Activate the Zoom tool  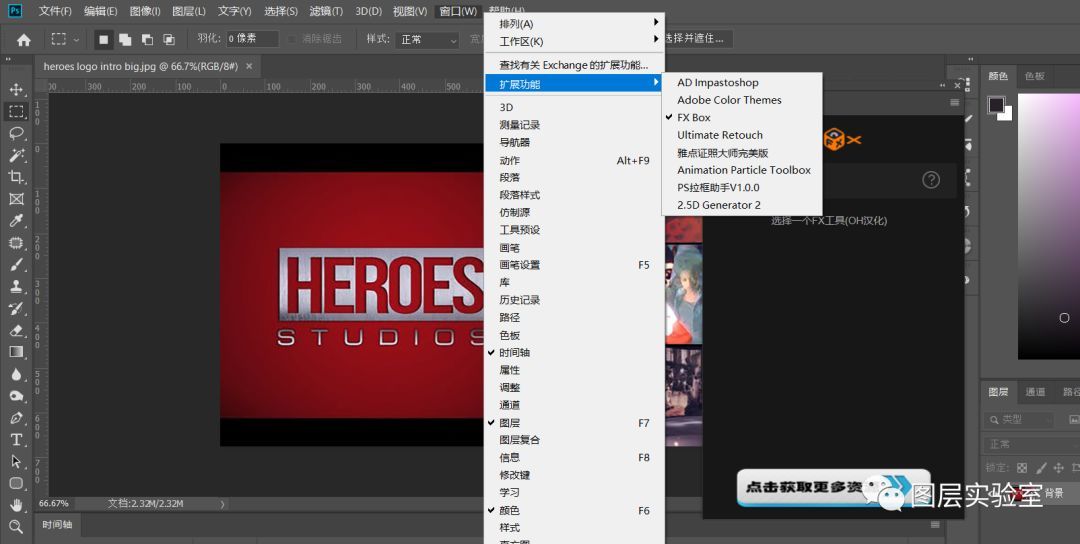[16, 526]
